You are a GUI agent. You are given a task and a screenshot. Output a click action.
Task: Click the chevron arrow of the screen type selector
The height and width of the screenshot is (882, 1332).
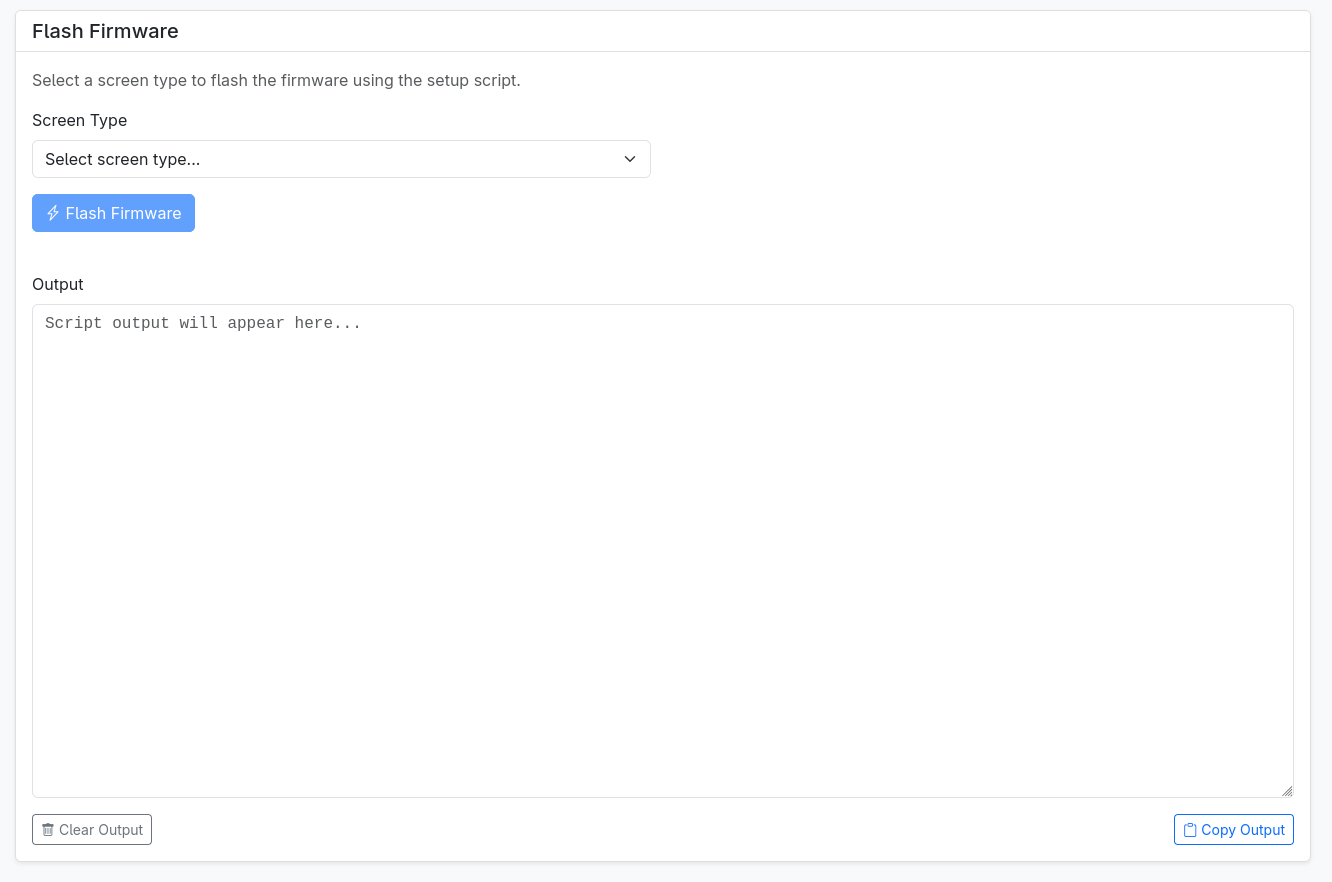tap(630, 159)
